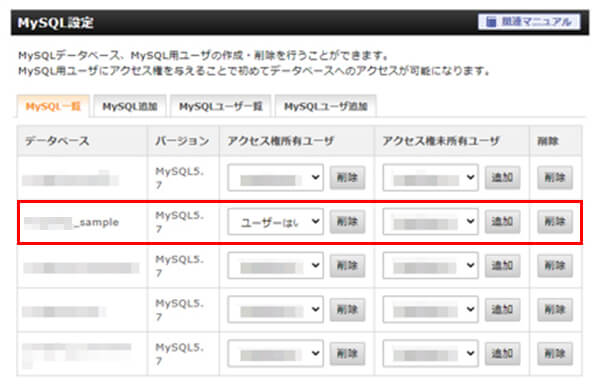Expand non-access user dropdown in the _sample row
This screenshot has height=388, width=600.
click(x=430, y=222)
